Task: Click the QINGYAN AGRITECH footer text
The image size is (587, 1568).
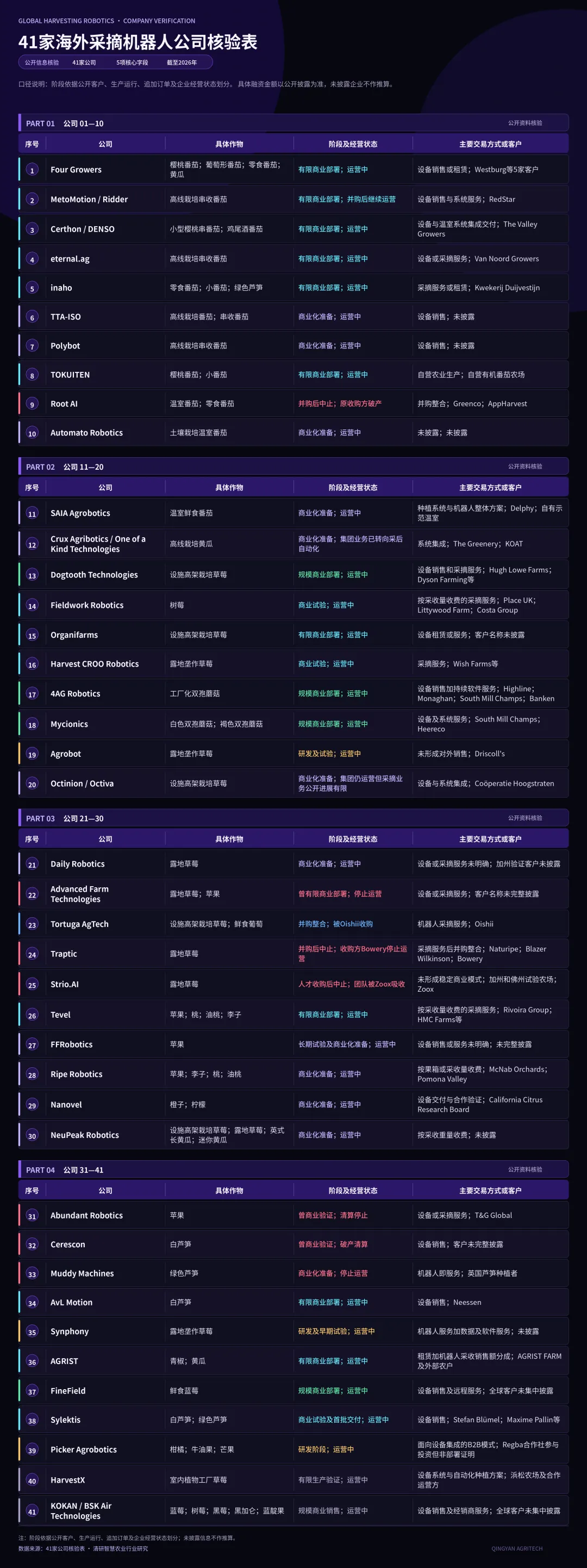Action: point(517,1548)
